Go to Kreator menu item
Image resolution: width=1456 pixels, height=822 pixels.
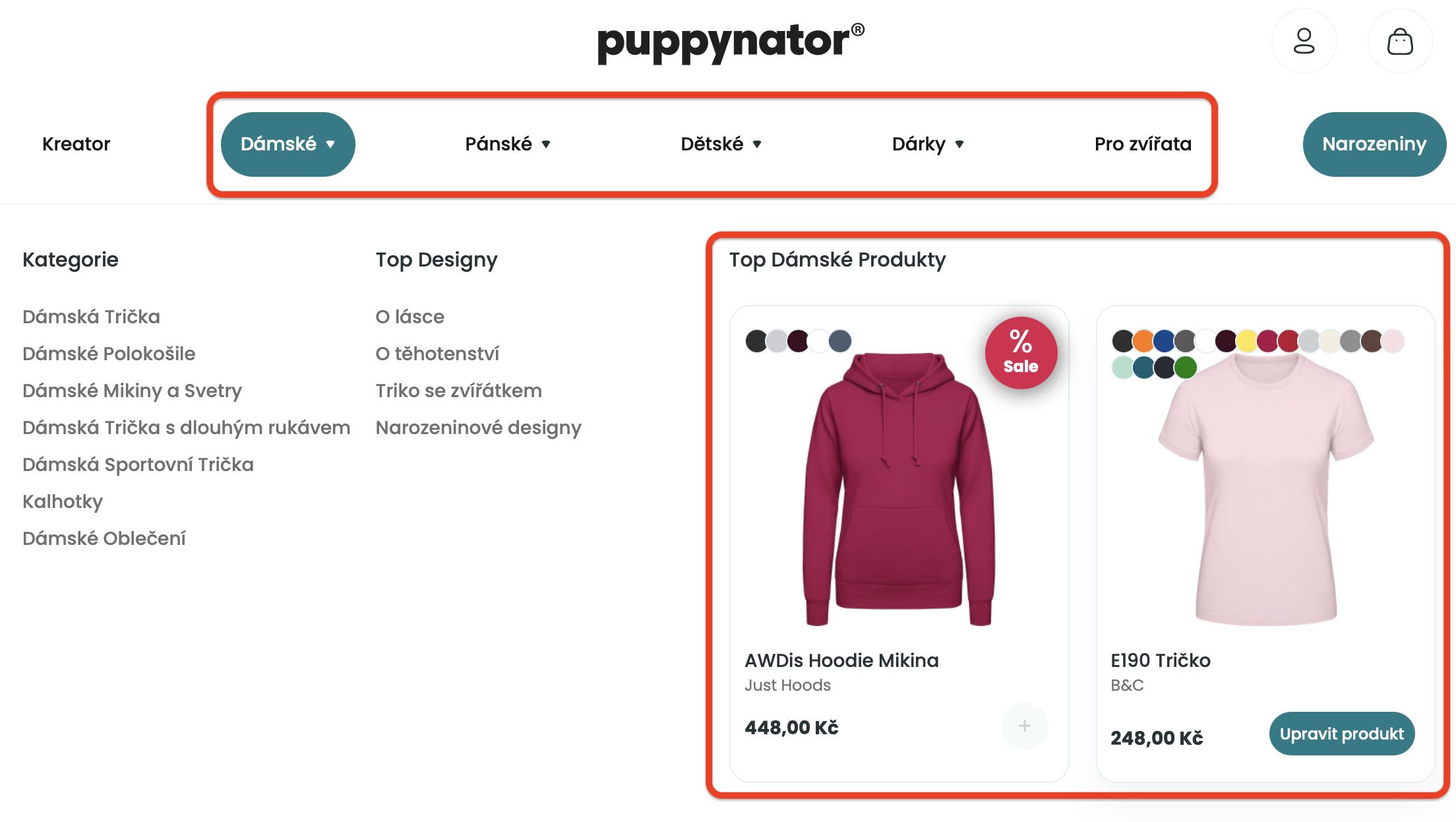76,144
